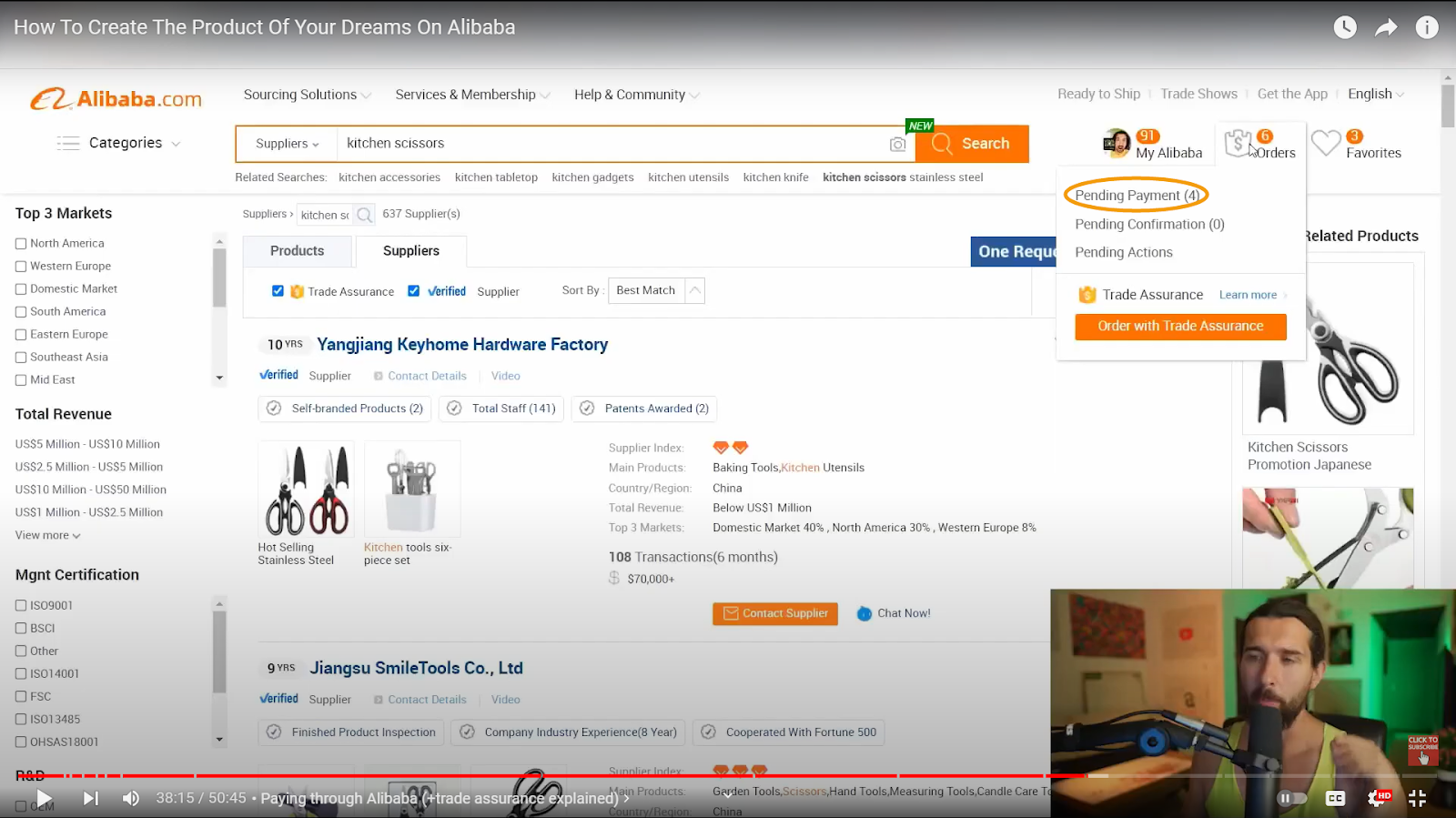Viewport: 1456px width, 818px height.
Task: Open Pending Confirmation (0)
Action: tap(1149, 224)
